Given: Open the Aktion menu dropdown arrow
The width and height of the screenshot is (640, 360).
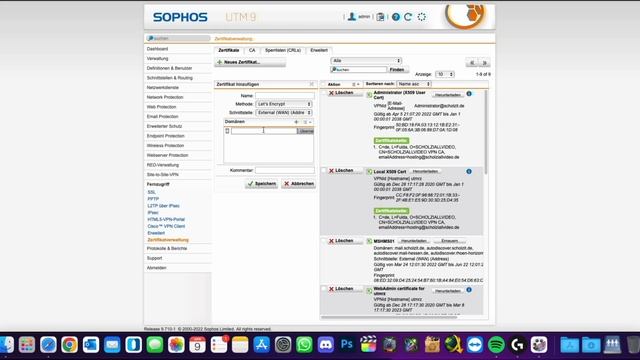Looking at the screenshot, I should [356, 84].
